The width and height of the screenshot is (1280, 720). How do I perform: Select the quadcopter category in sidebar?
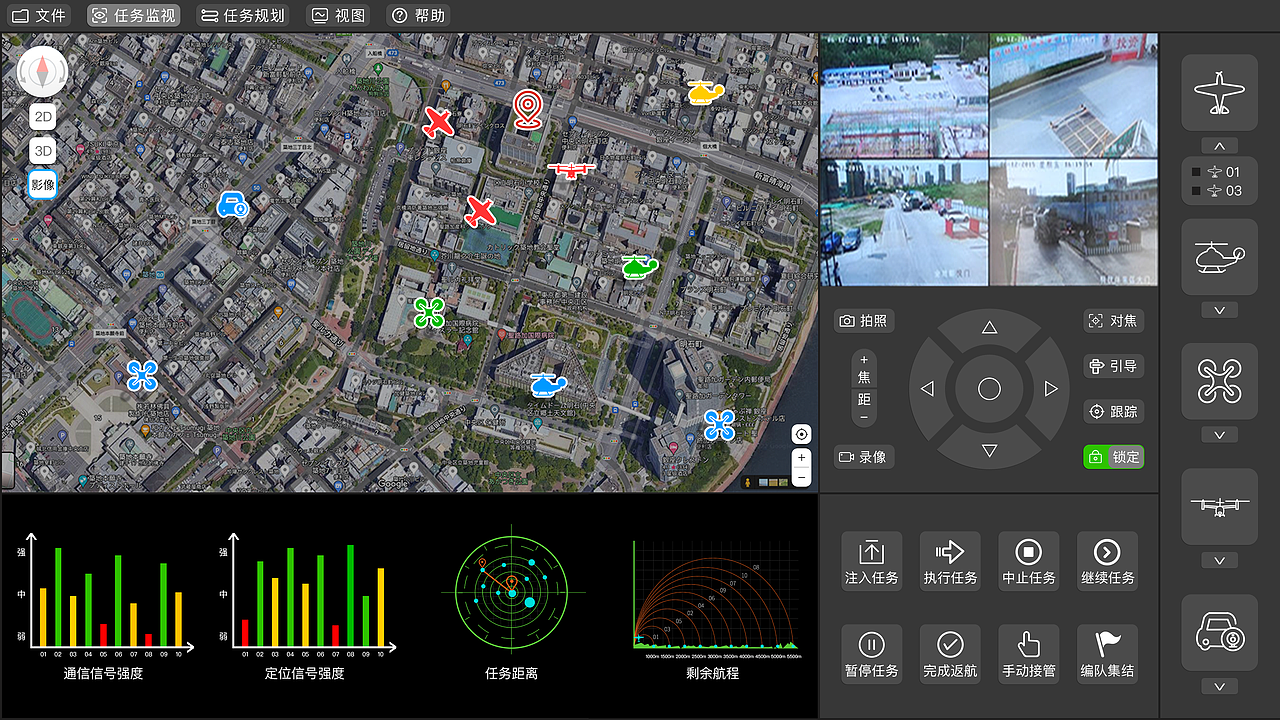point(1219,381)
